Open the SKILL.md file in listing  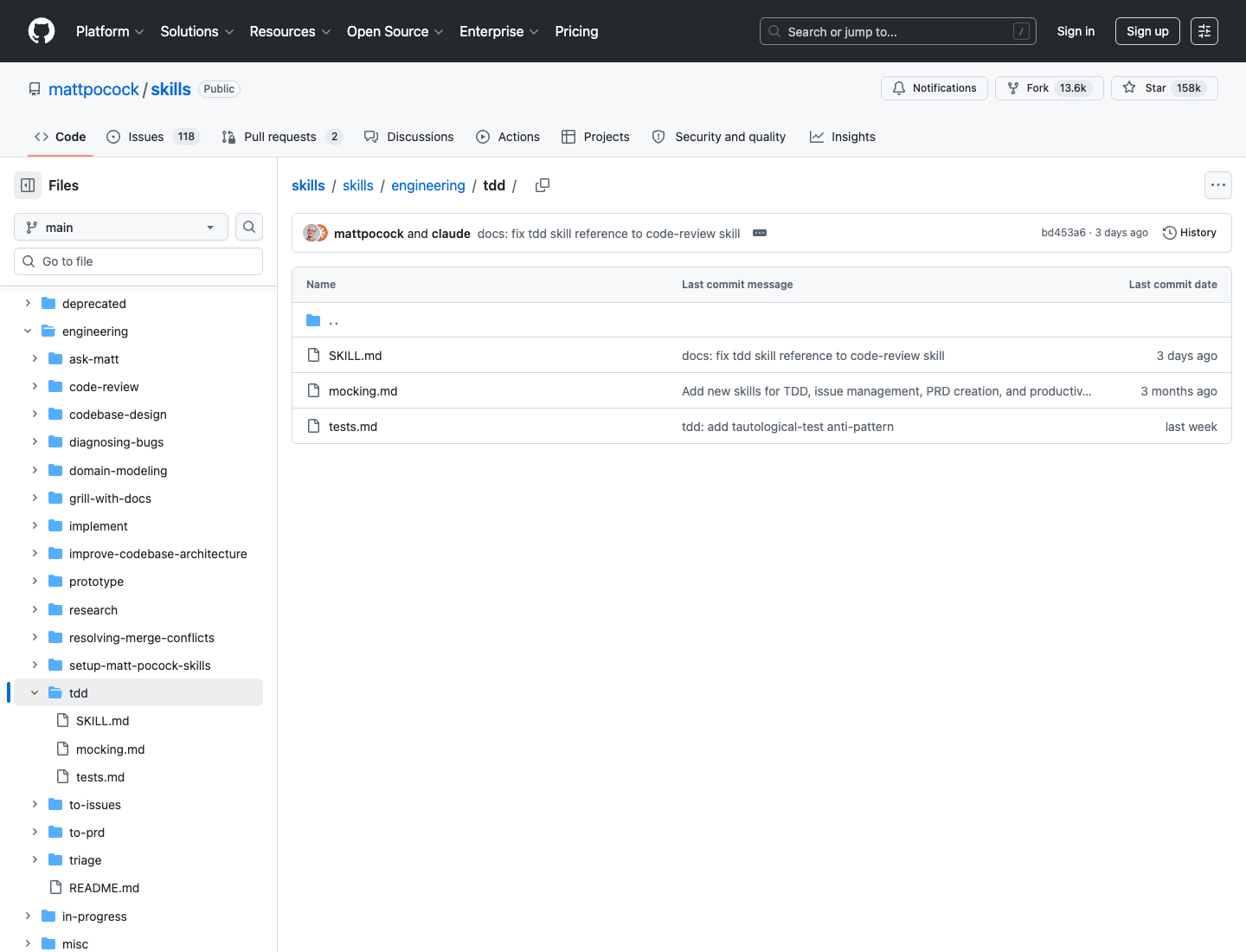pyautogui.click(x=355, y=356)
